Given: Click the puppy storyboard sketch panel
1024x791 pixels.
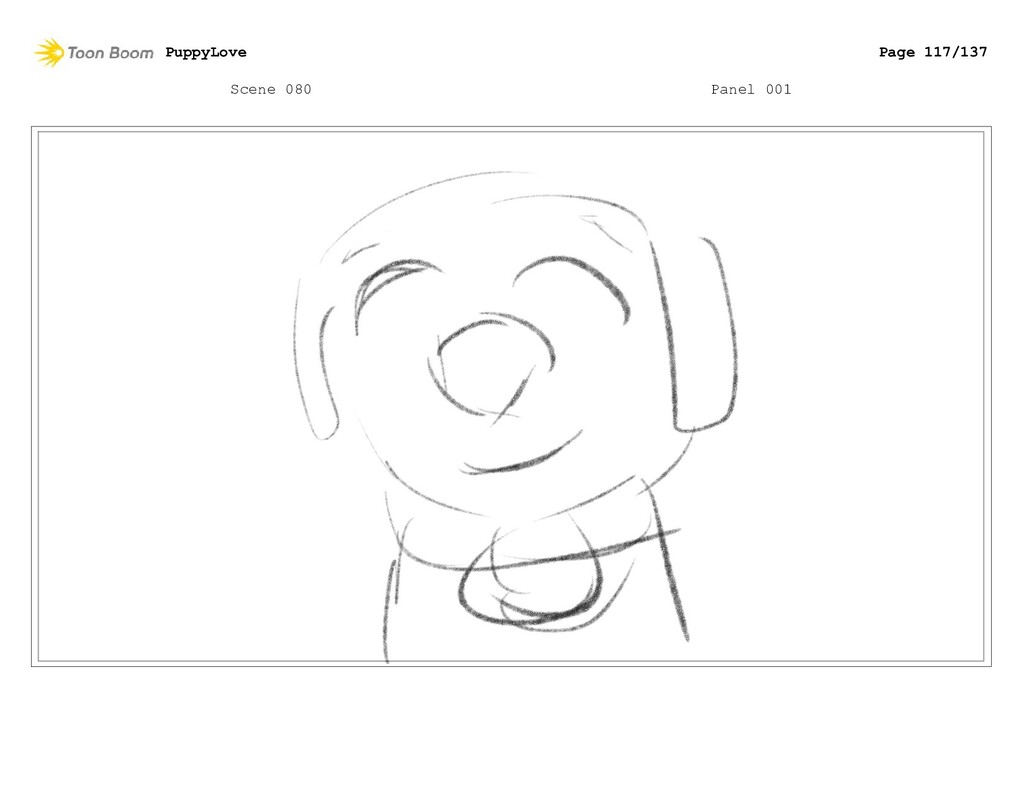Looking at the screenshot, I should [511, 396].
